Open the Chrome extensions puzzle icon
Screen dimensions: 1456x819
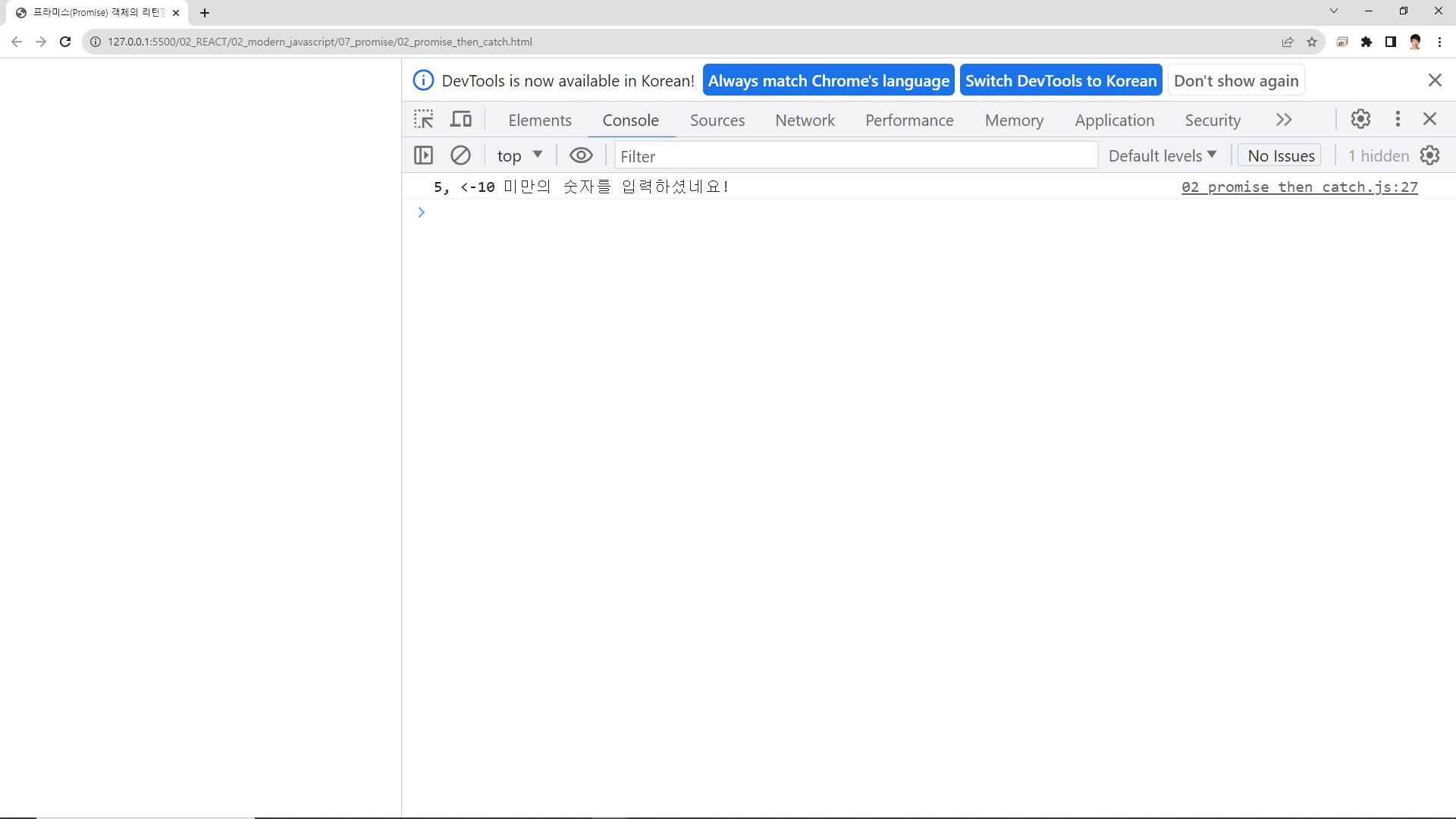1367,42
